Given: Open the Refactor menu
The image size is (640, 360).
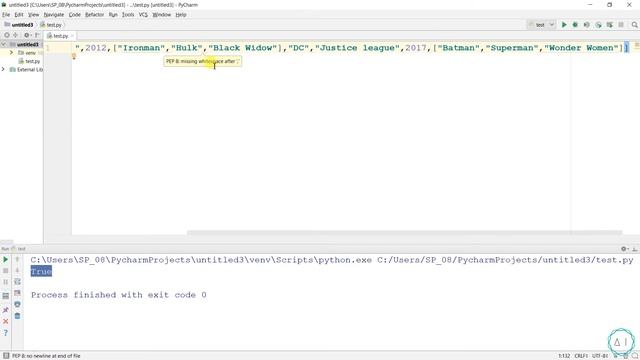Looking at the screenshot, I should 95,15.
